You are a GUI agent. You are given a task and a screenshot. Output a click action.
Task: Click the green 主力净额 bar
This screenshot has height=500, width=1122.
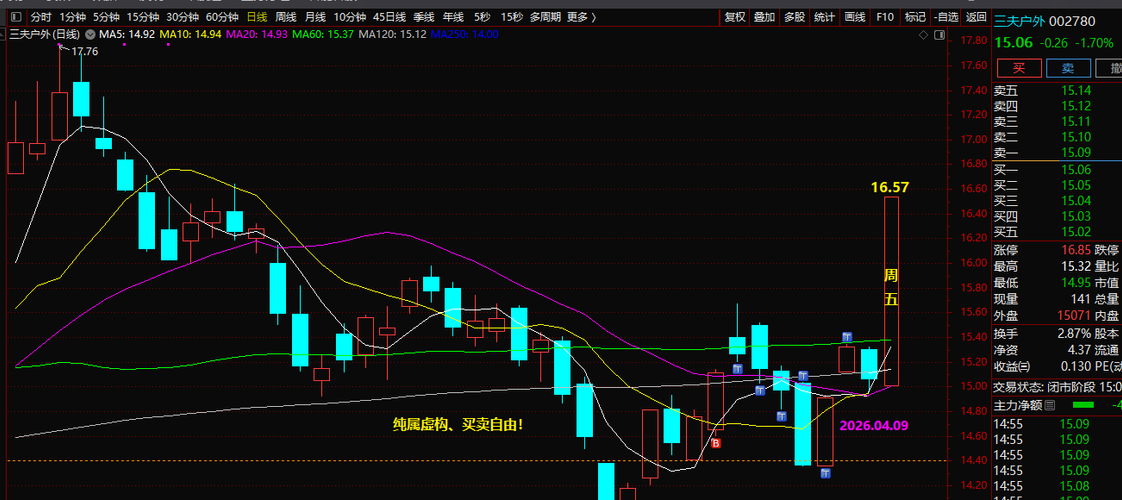click(1084, 406)
